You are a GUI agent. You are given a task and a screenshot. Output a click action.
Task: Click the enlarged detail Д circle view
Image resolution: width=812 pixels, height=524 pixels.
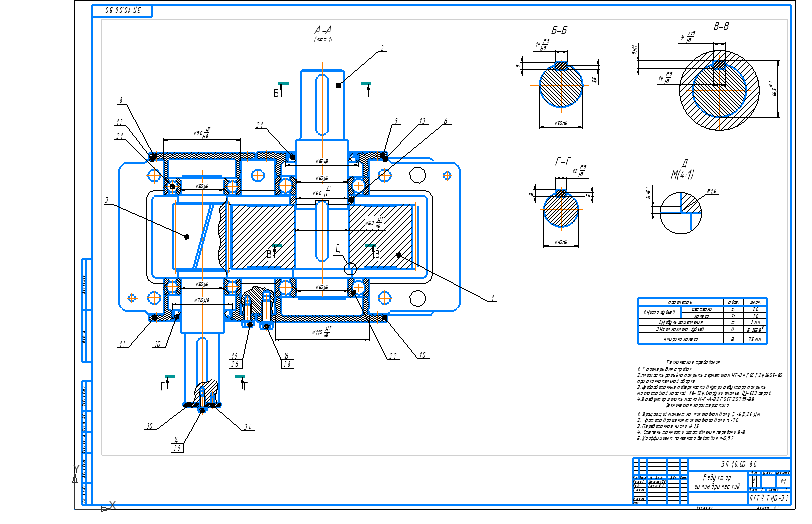pos(684,201)
